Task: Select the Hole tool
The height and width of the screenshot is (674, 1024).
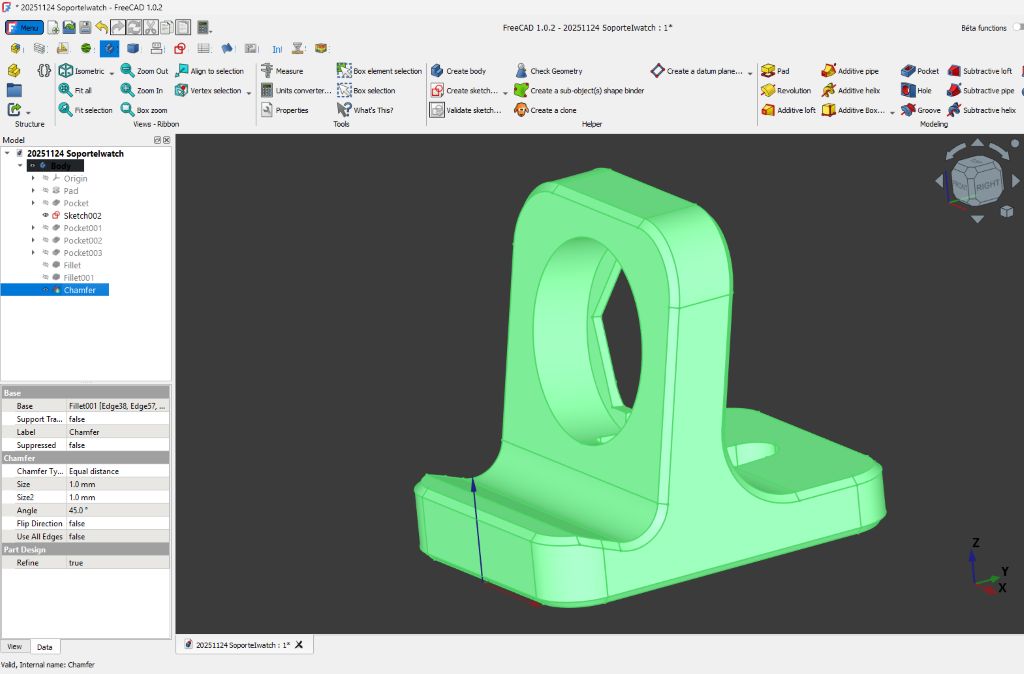Action: pyautogui.click(x=916, y=90)
